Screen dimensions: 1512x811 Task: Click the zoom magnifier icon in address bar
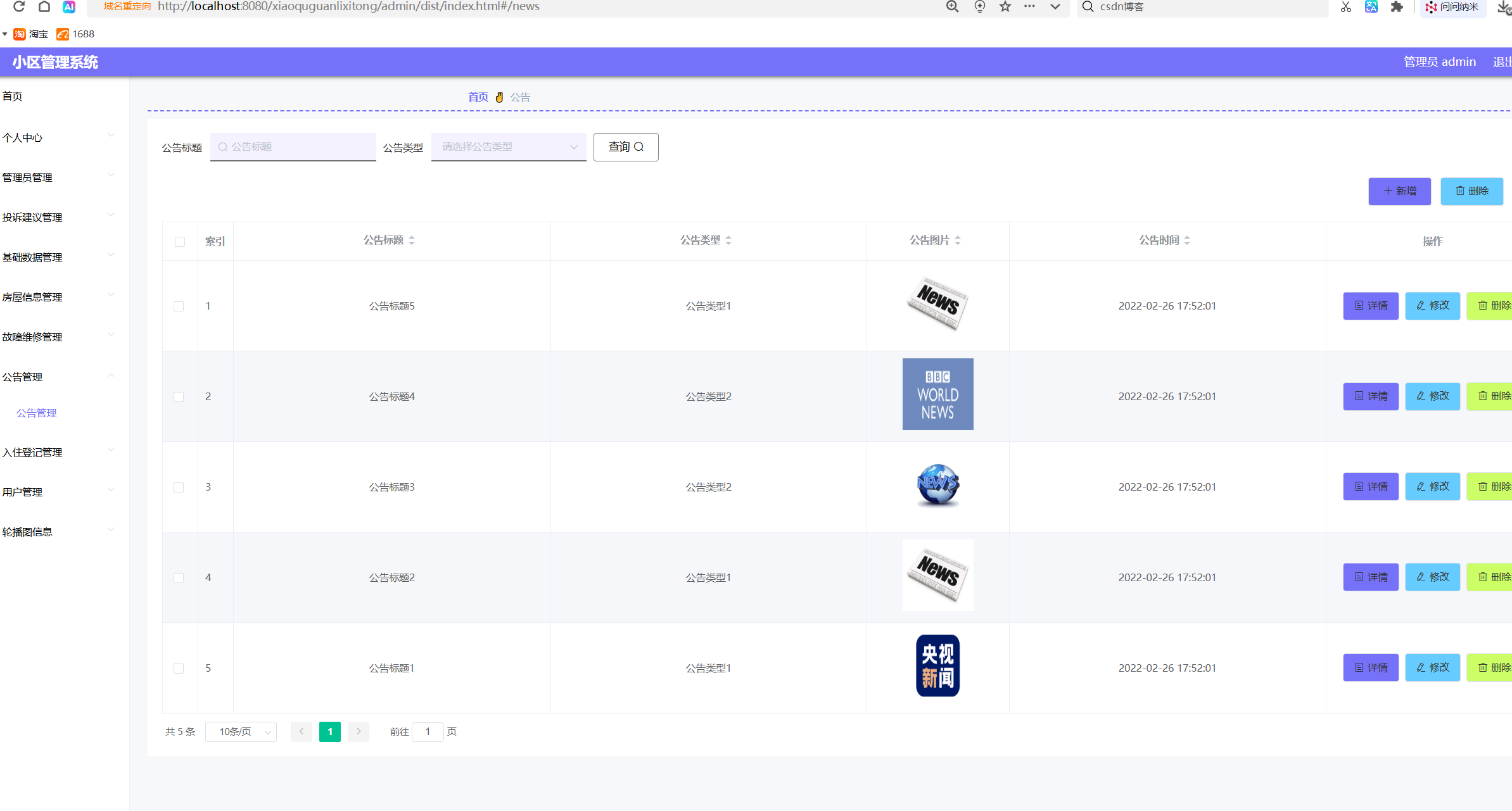click(x=952, y=6)
